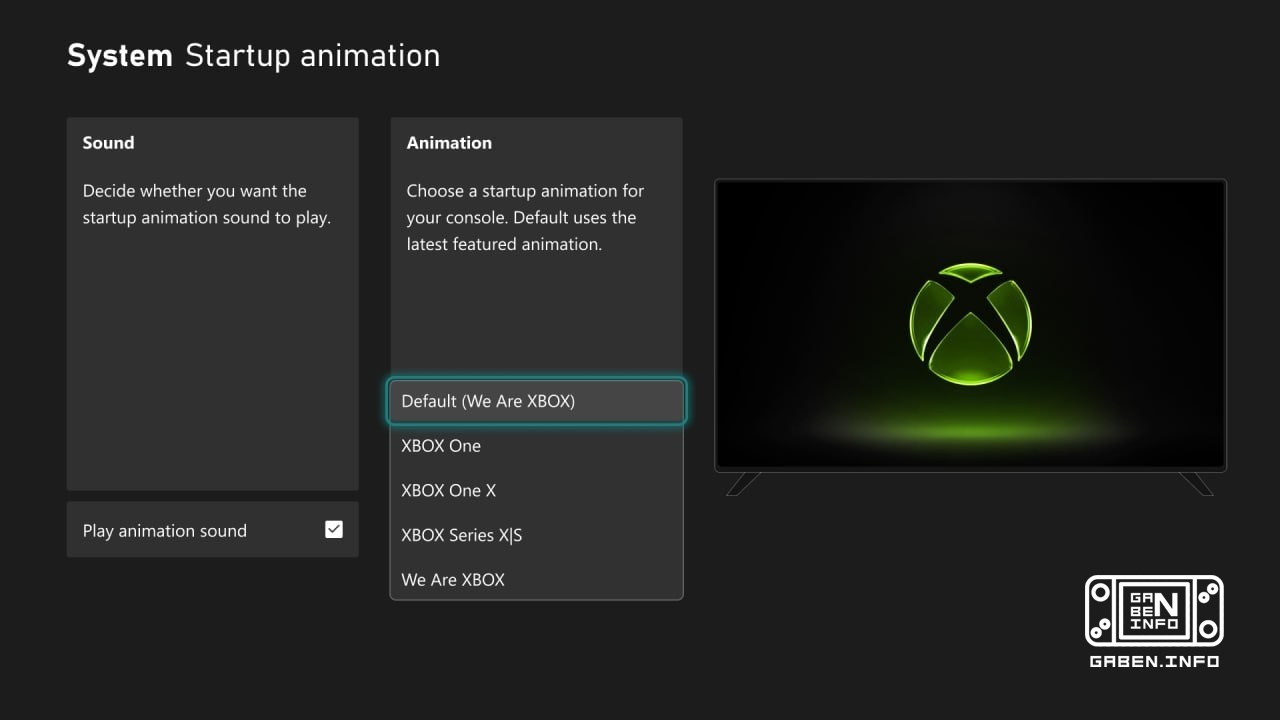Click the startup animation sound description text
The image size is (1280, 720).
pyautogui.click(x=207, y=204)
